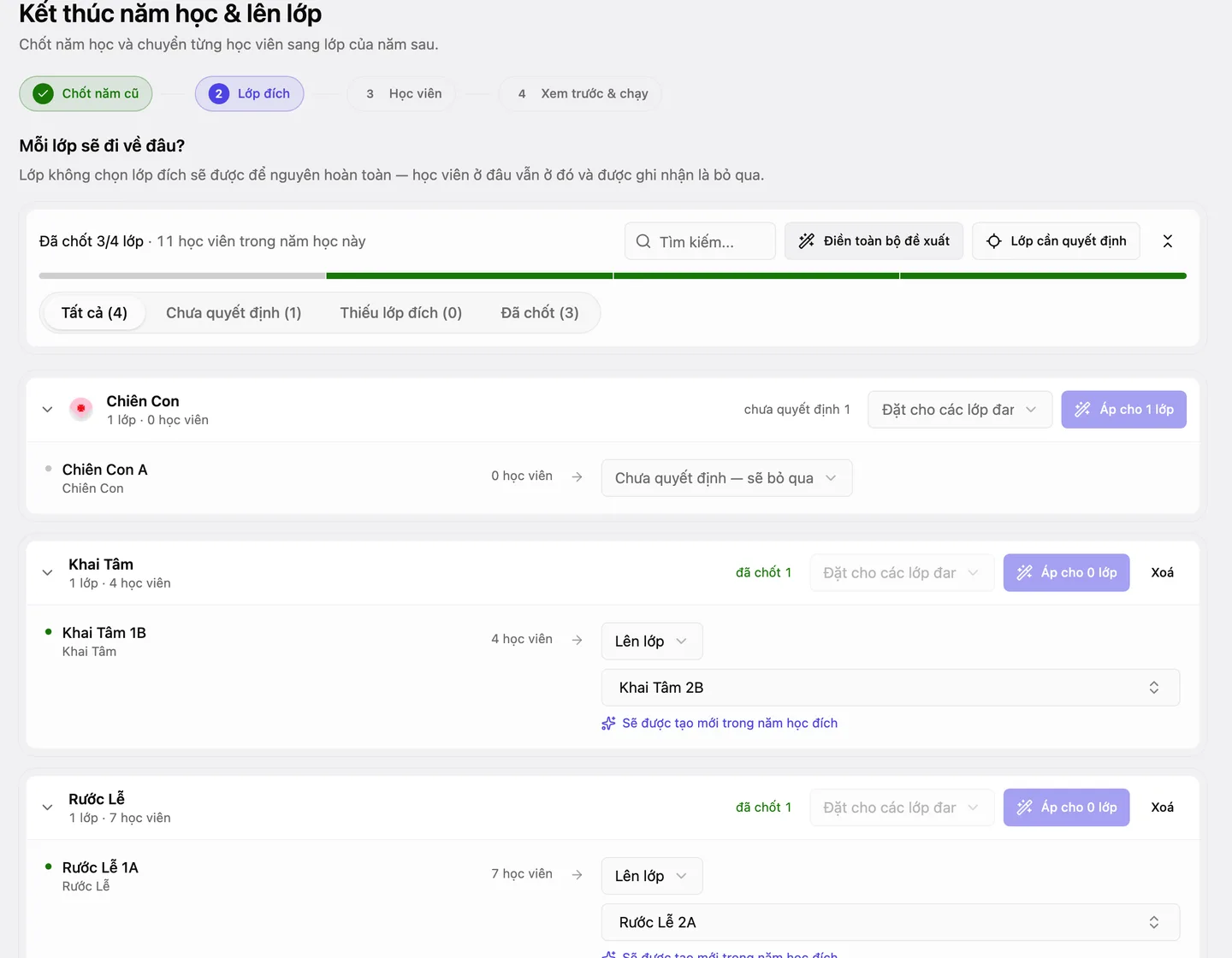
Task: Select the Tất cả (4) filter tab
Action: 94,313
